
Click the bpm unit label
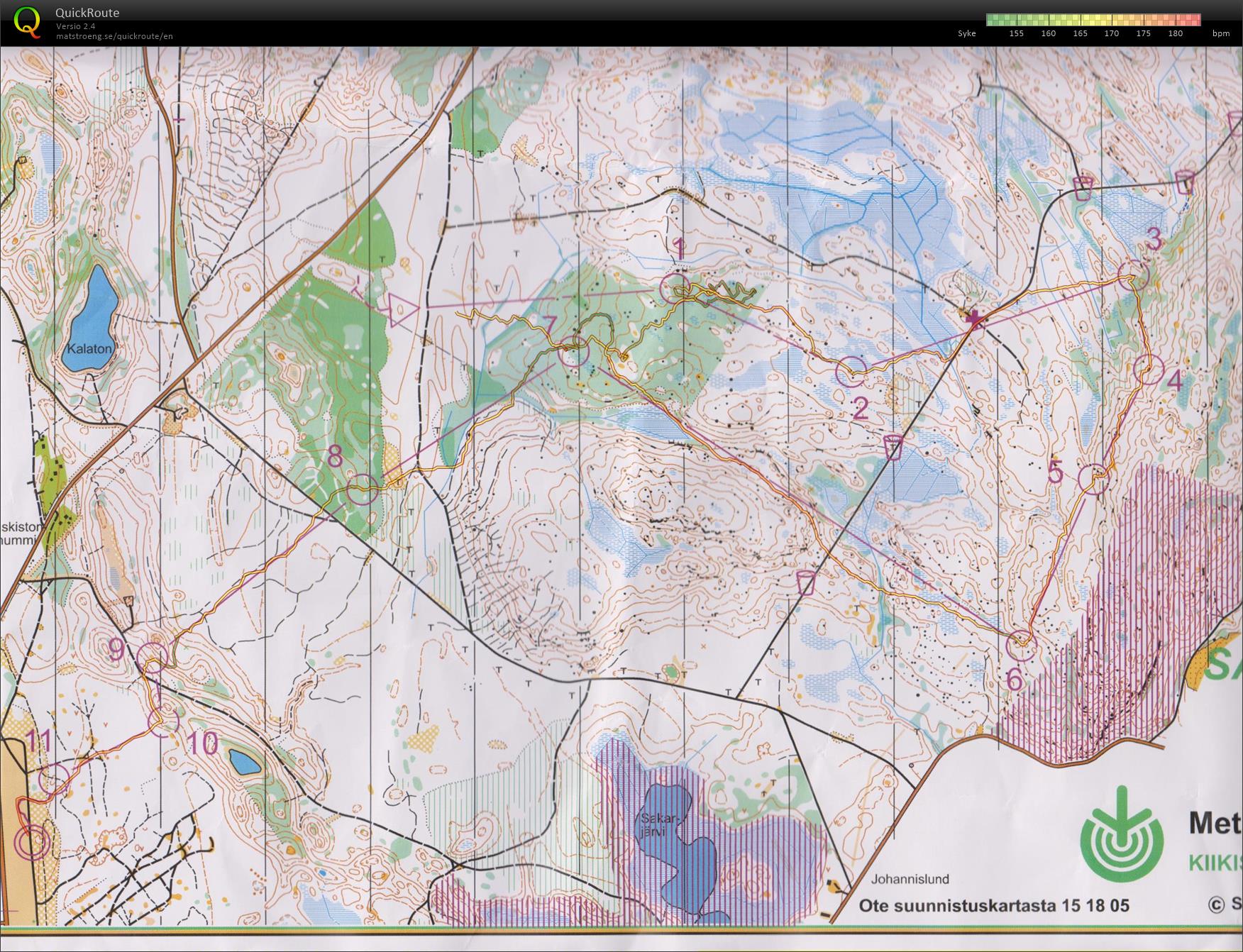[x=1220, y=33]
